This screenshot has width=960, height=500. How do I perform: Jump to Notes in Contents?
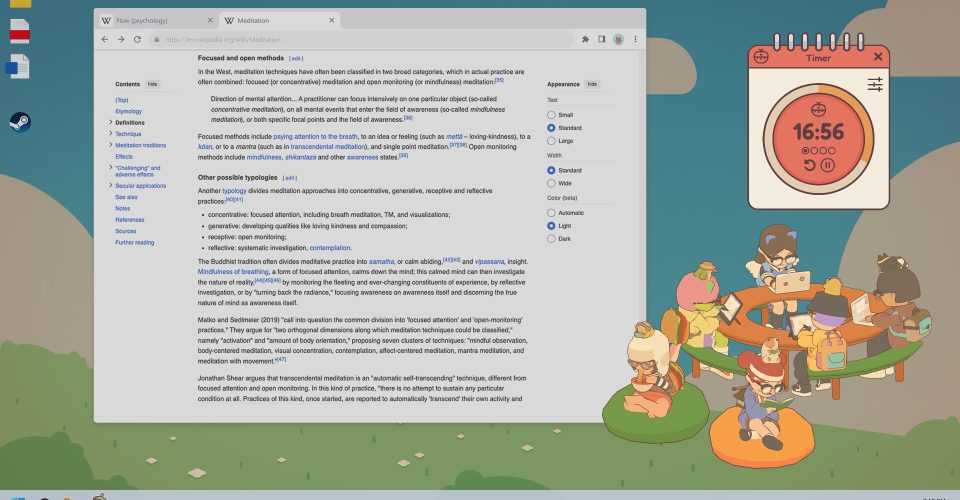[122, 209]
